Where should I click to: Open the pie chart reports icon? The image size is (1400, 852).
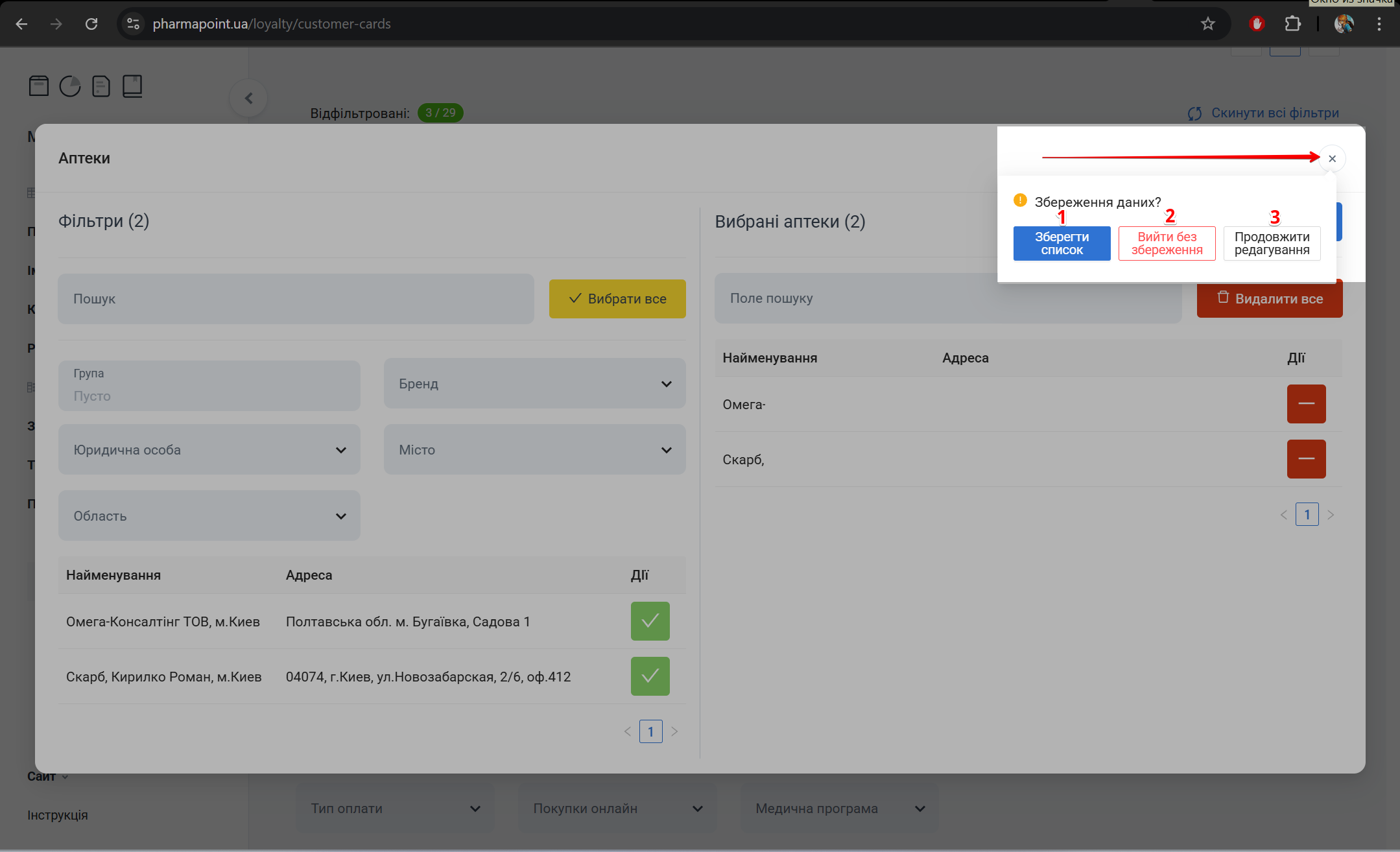(x=70, y=86)
